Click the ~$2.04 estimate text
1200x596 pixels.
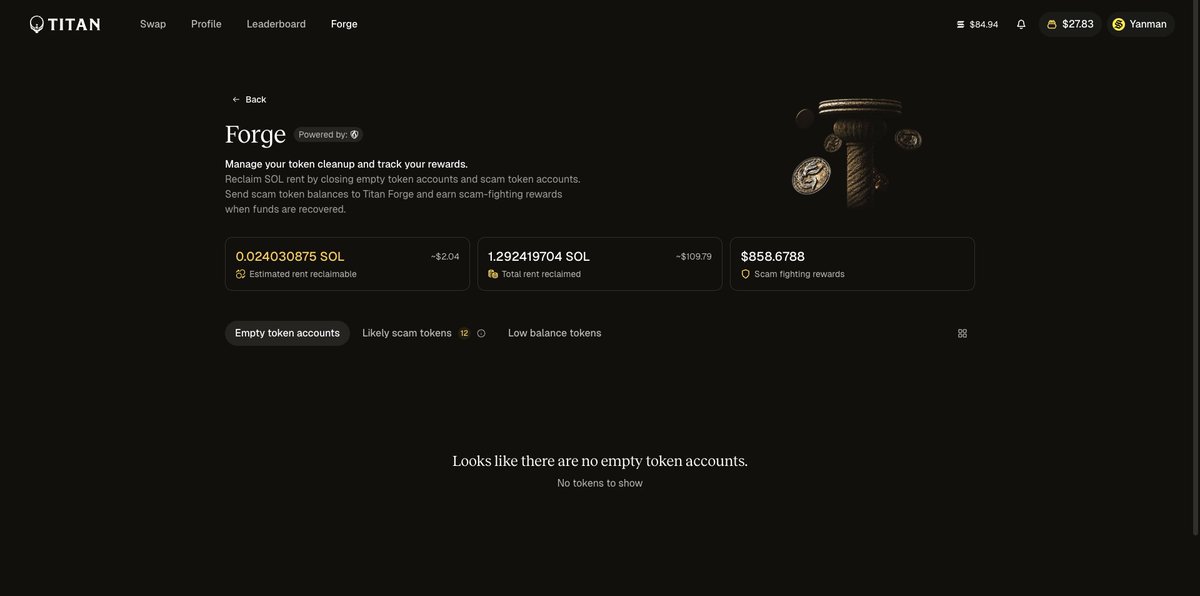445,256
